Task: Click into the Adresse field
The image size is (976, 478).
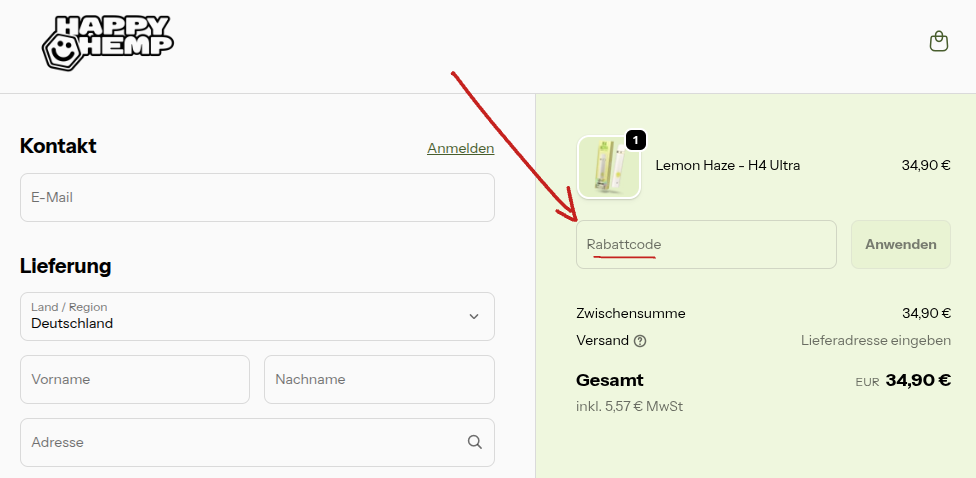Action: pyautogui.click(x=257, y=442)
